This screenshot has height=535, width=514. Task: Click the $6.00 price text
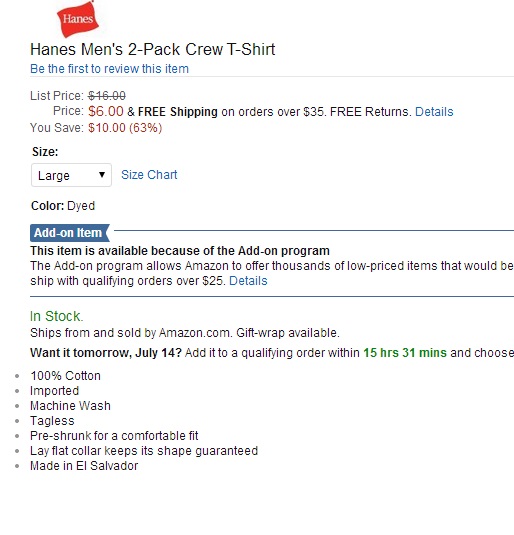(x=105, y=111)
